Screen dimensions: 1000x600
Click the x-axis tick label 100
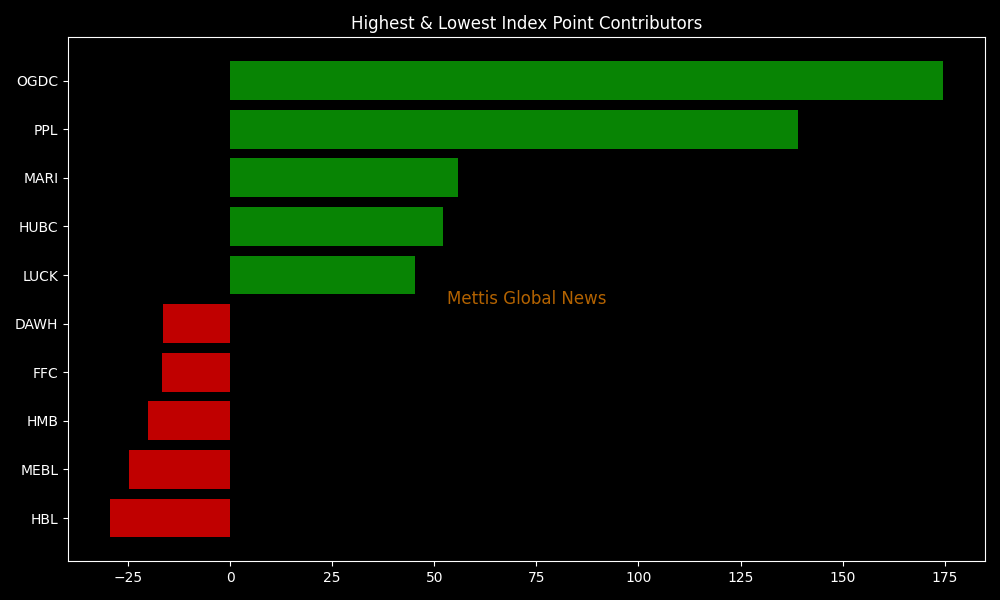[x=638, y=578]
